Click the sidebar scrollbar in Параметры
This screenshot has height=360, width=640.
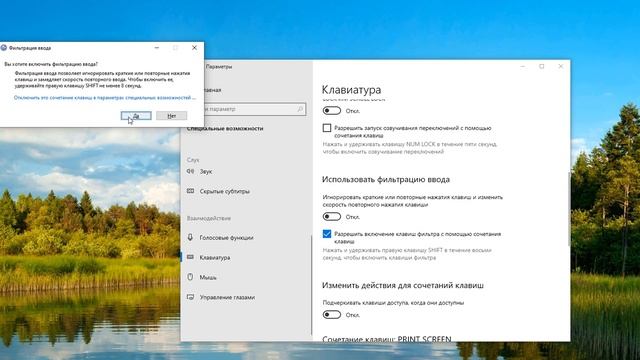pos(311,285)
